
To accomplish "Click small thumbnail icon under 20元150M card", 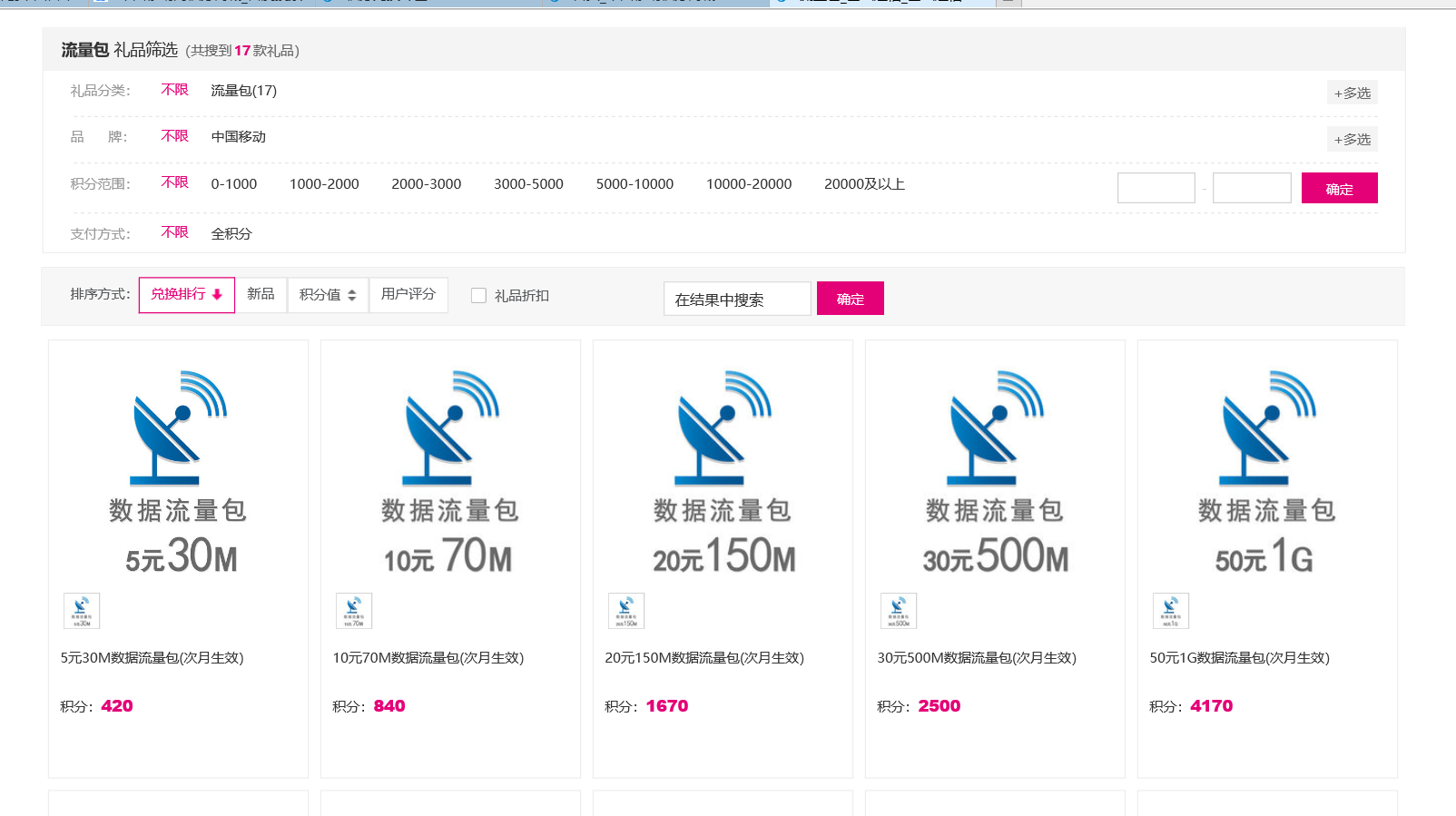I will [626, 611].
